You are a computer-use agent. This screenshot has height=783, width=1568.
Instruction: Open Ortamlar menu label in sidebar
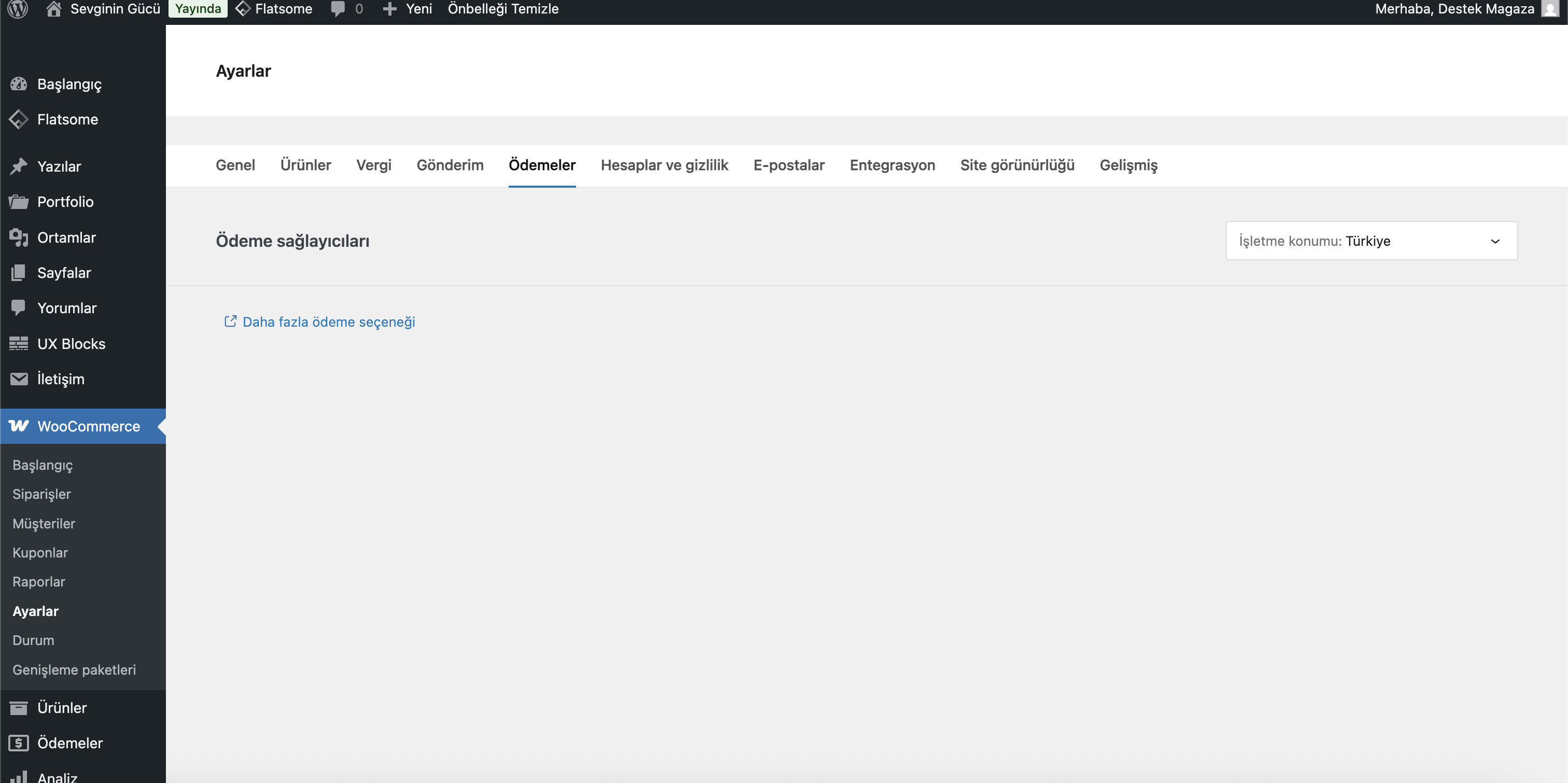(66, 237)
